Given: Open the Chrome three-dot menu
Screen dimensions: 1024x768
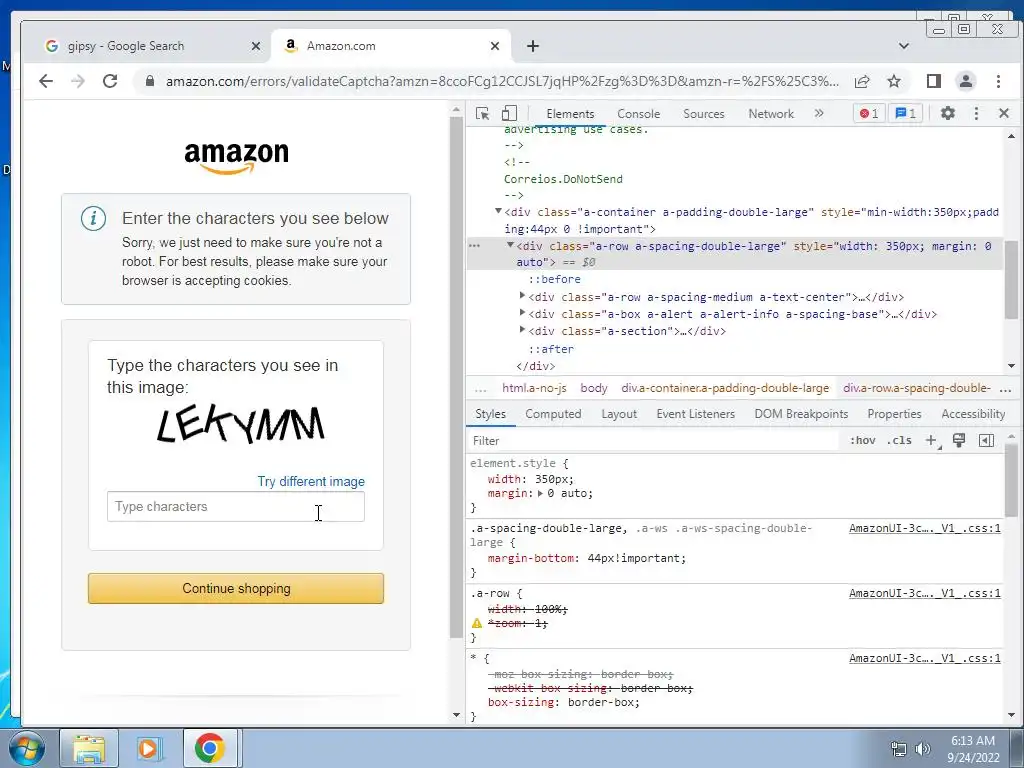Looking at the screenshot, I should (x=998, y=81).
